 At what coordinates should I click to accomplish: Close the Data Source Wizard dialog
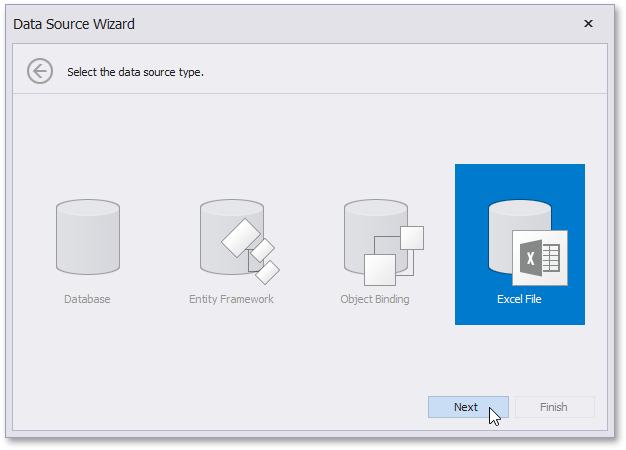coord(588,23)
